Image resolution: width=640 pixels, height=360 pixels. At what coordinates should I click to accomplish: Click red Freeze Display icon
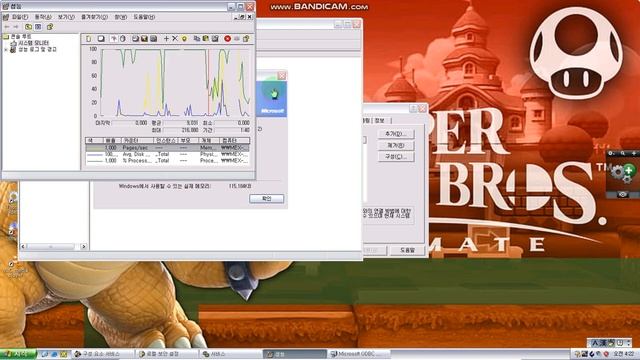(x=227, y=38)
